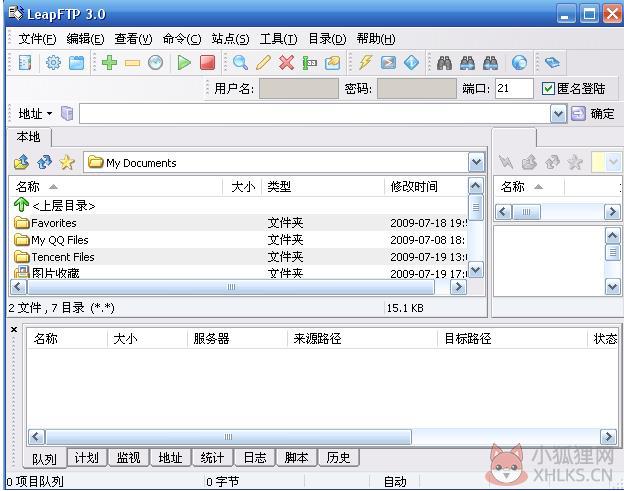Stop transfer with red square icon
This screenshot has height=491, width=624.
coord(207,63)
